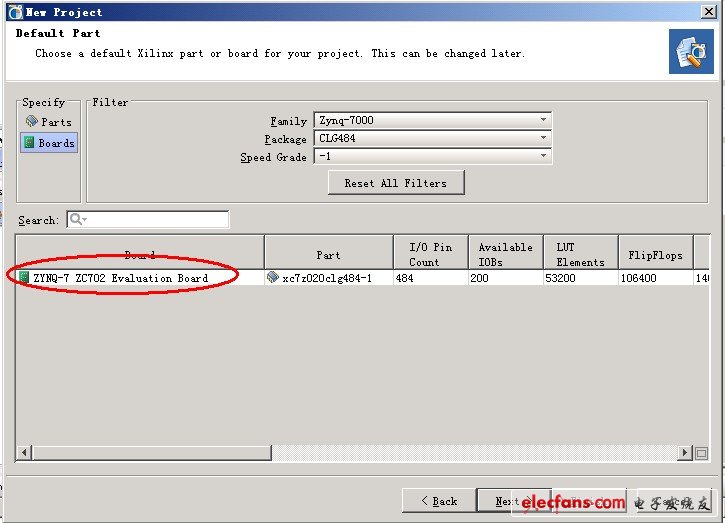Select ZYNQ-7 ZC702 Evaluation Board row
The image size is (725, 523).
[120, 278]
